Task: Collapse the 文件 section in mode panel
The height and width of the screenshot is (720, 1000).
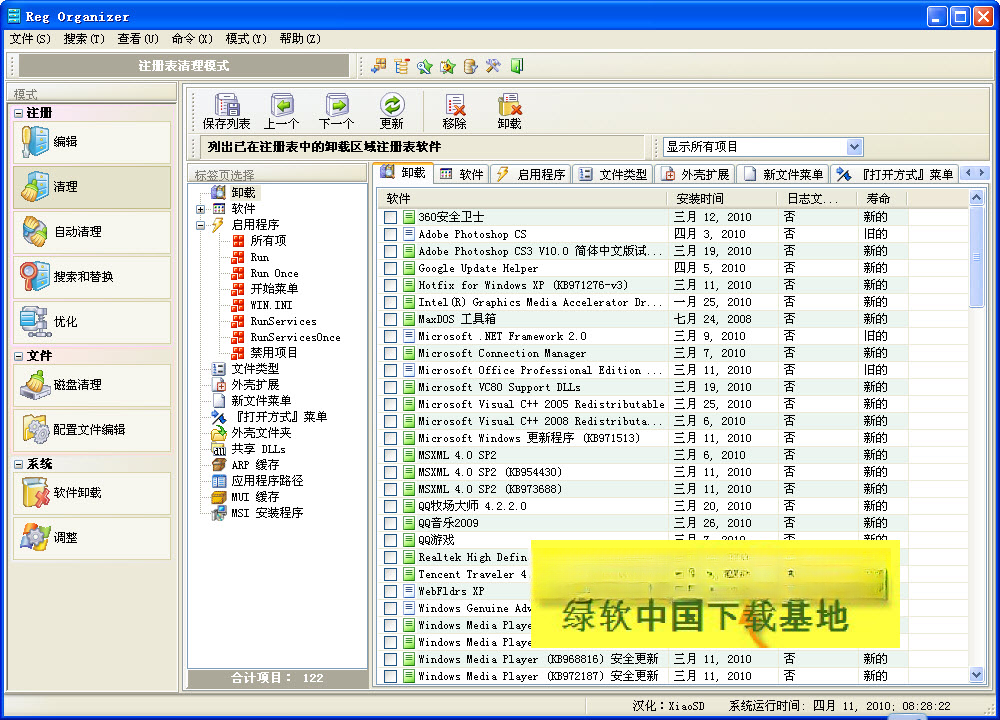Action: click(x=18, y=356)
